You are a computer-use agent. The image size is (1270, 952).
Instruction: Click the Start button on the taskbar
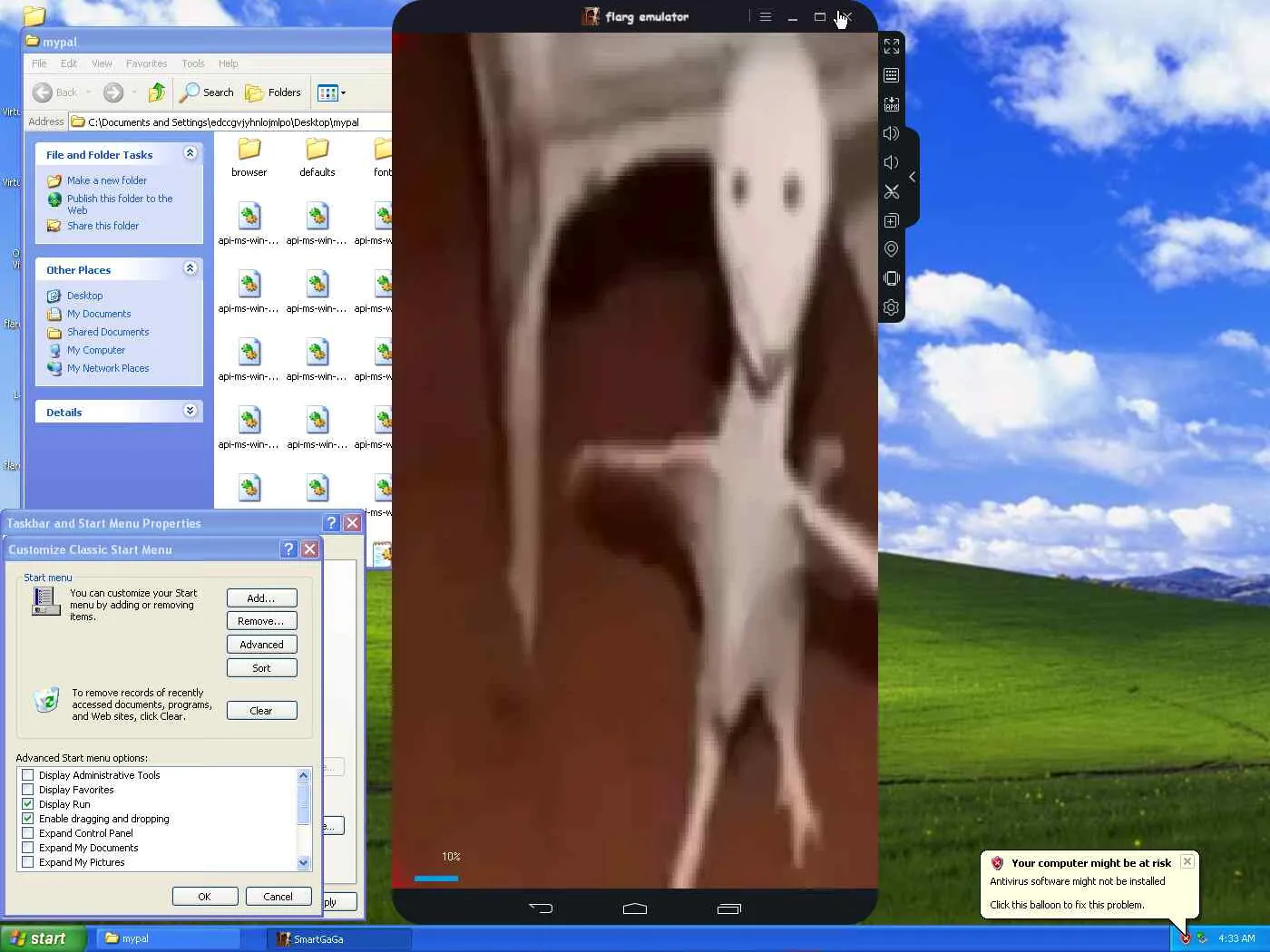pyautogui.click(x=43, y=938)
